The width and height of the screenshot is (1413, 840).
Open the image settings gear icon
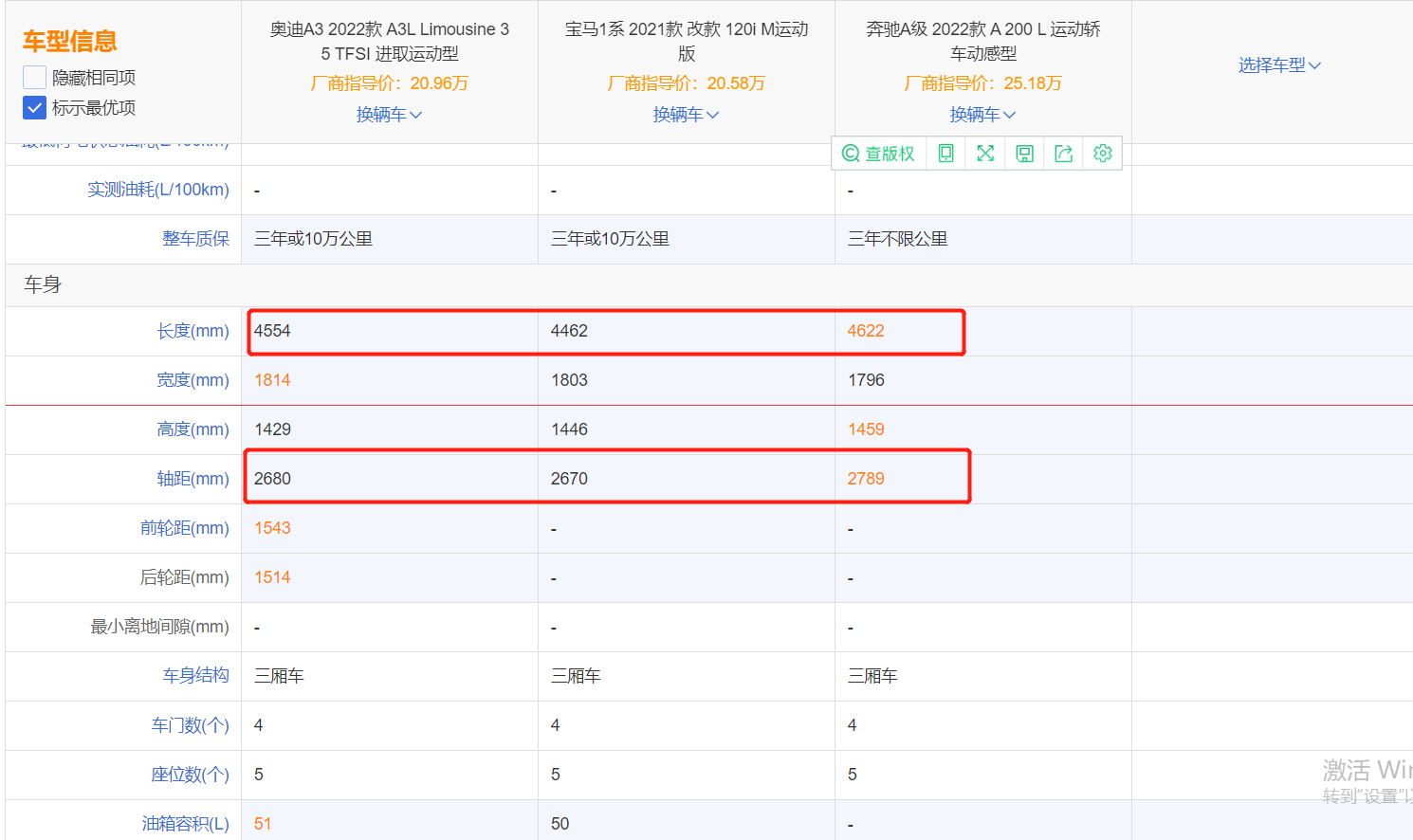tap(1102, 153)
